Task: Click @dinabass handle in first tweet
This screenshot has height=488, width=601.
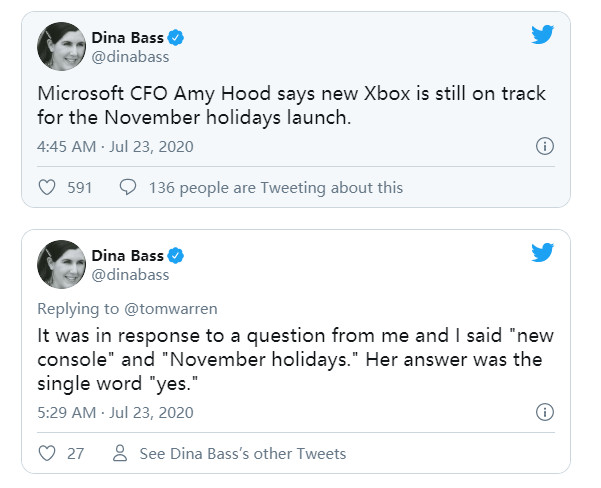Action: coord(130,57)
